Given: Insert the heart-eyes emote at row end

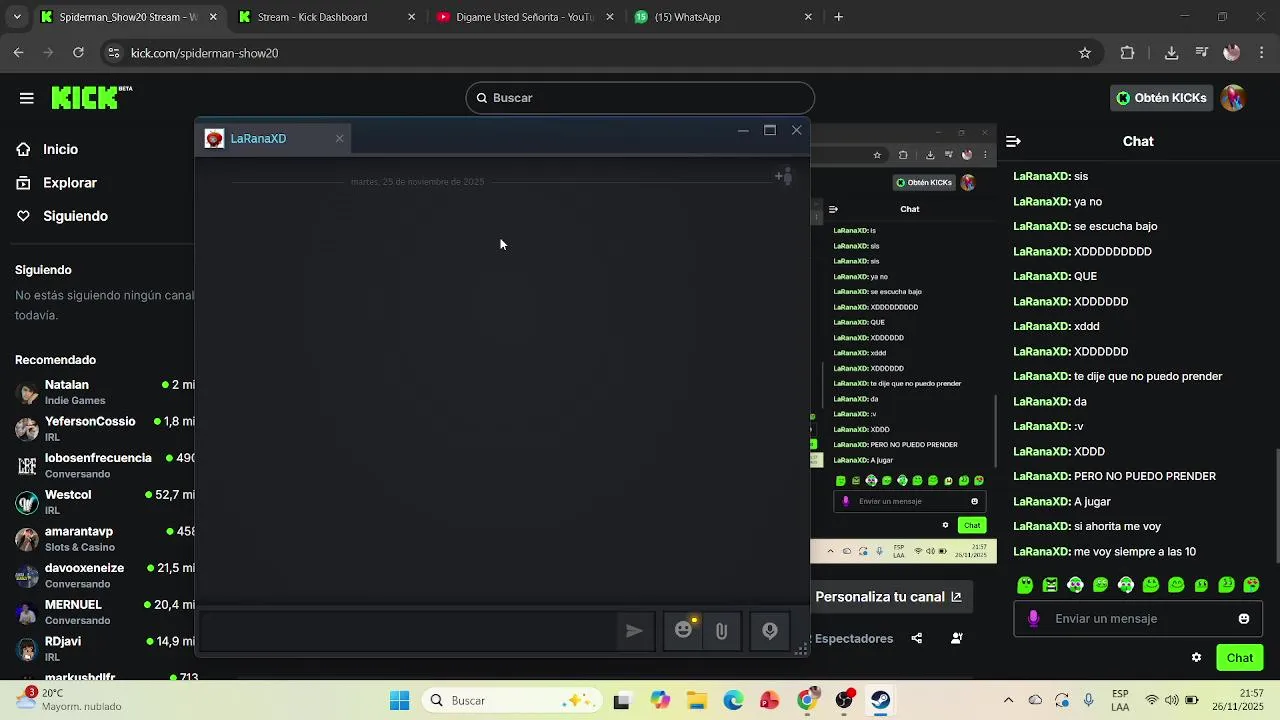Looking at the screenshot, I should point(1251,585).
